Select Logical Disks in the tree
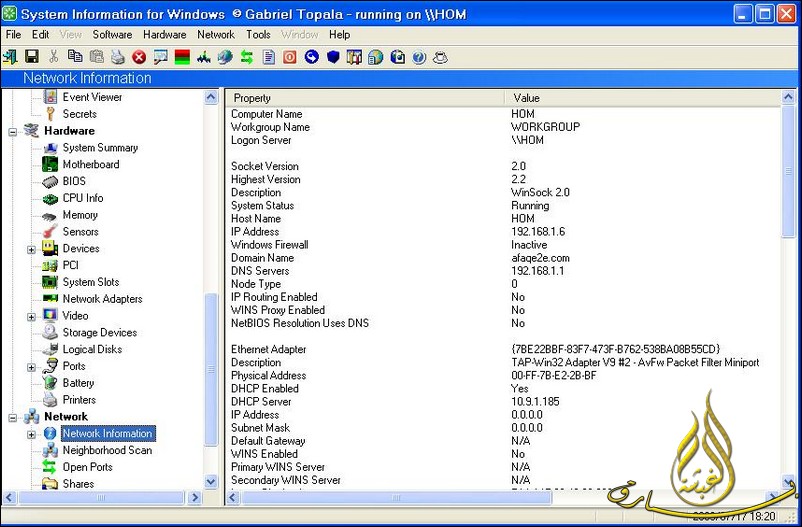The width and height of the screenshot is (802, 527). (92, 349)
